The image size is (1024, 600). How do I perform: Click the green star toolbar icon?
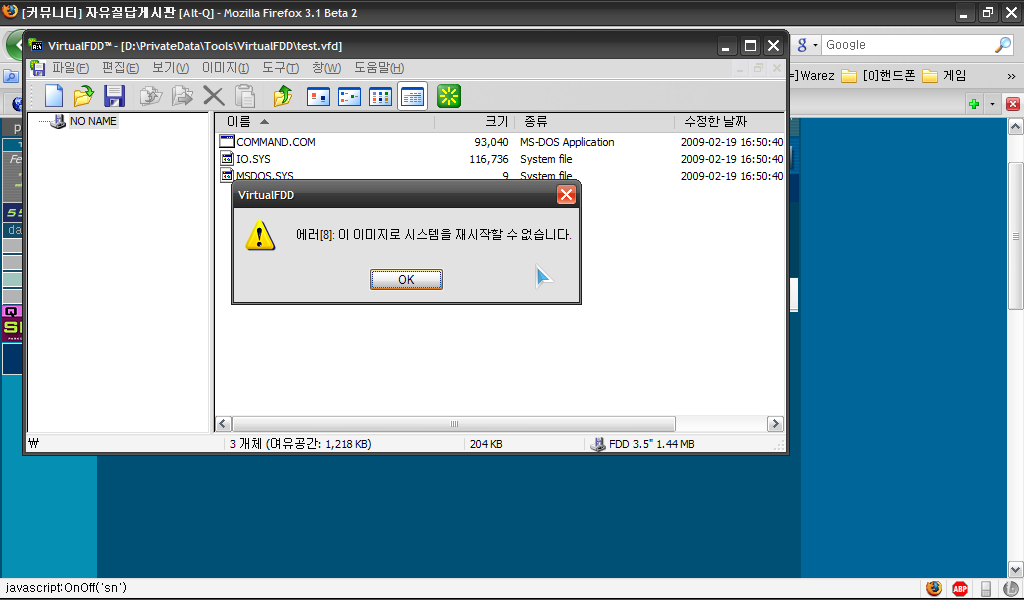point(449,97)
